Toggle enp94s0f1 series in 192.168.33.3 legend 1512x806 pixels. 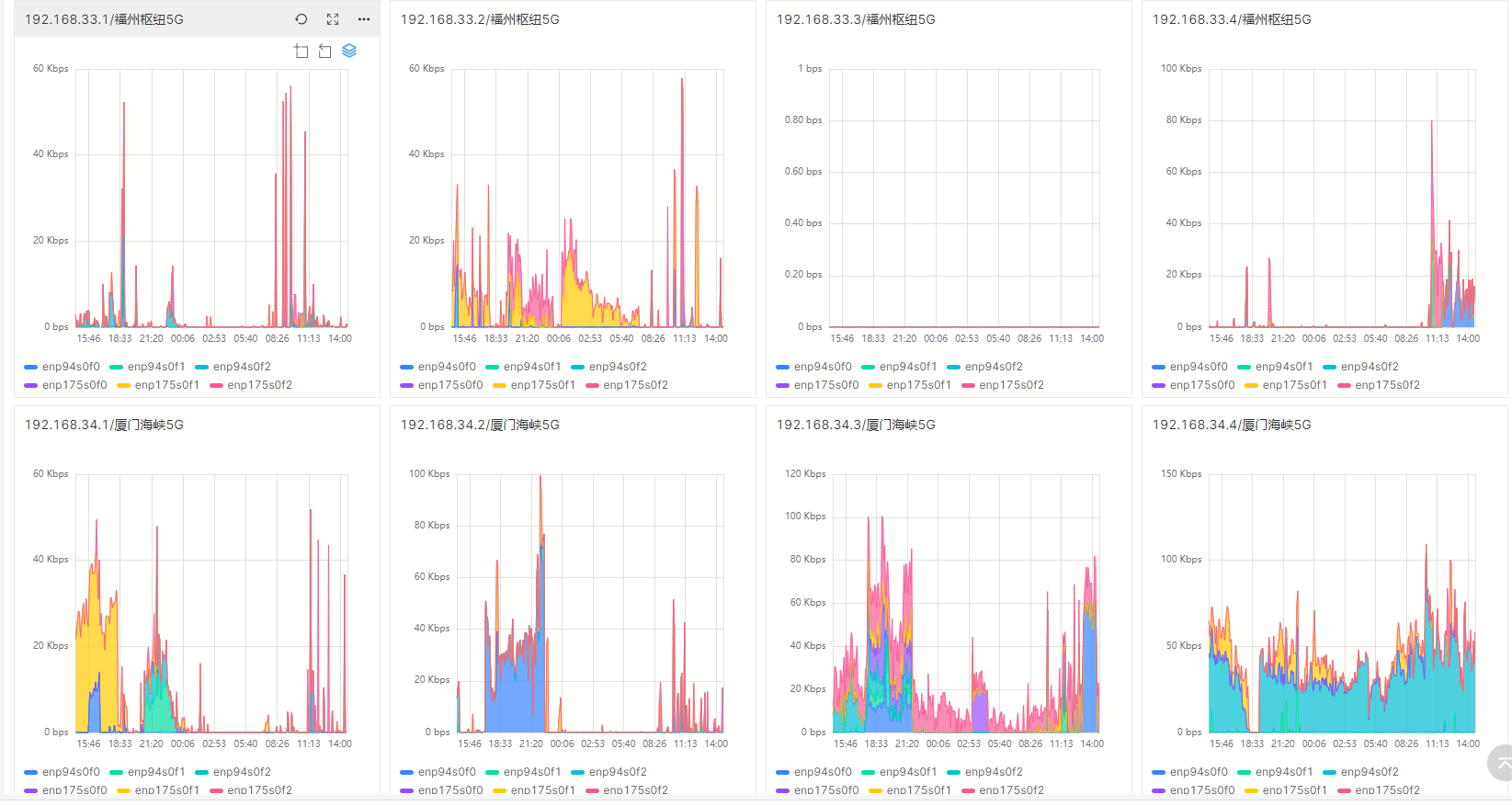point(899,367)
